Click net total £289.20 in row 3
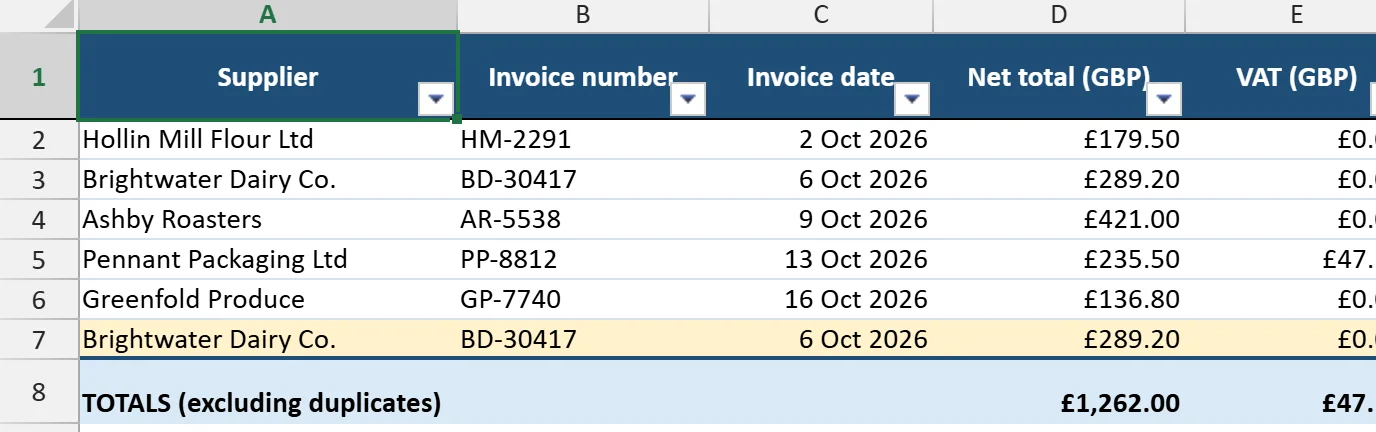 tap(1060, 179)
